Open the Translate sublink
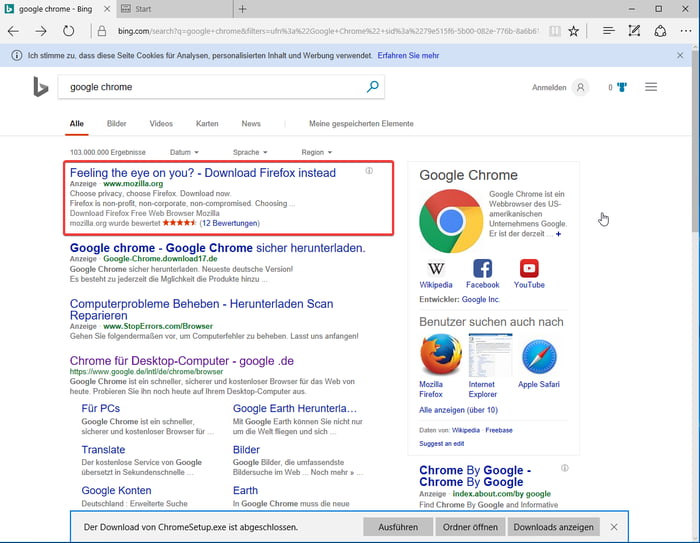Screen dimensions: 700x543 point(103,450)
